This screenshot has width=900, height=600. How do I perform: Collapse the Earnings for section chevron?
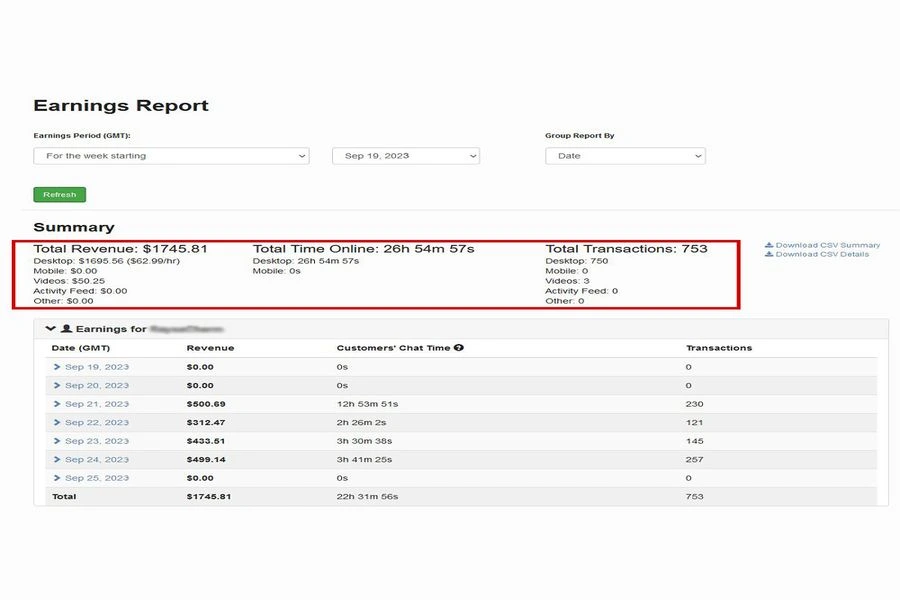pos(51,329)
